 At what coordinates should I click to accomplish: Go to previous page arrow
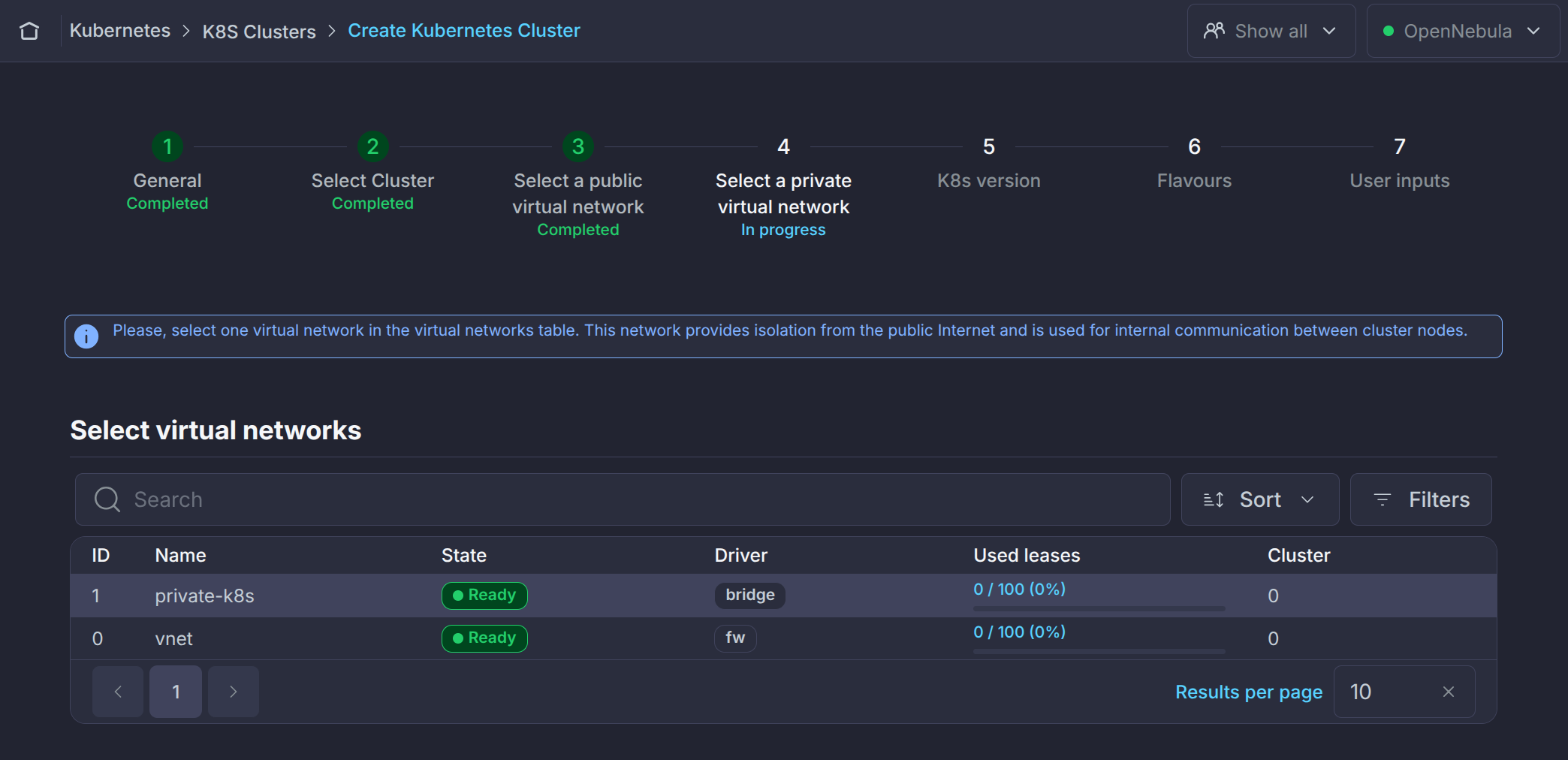[118, 692]
